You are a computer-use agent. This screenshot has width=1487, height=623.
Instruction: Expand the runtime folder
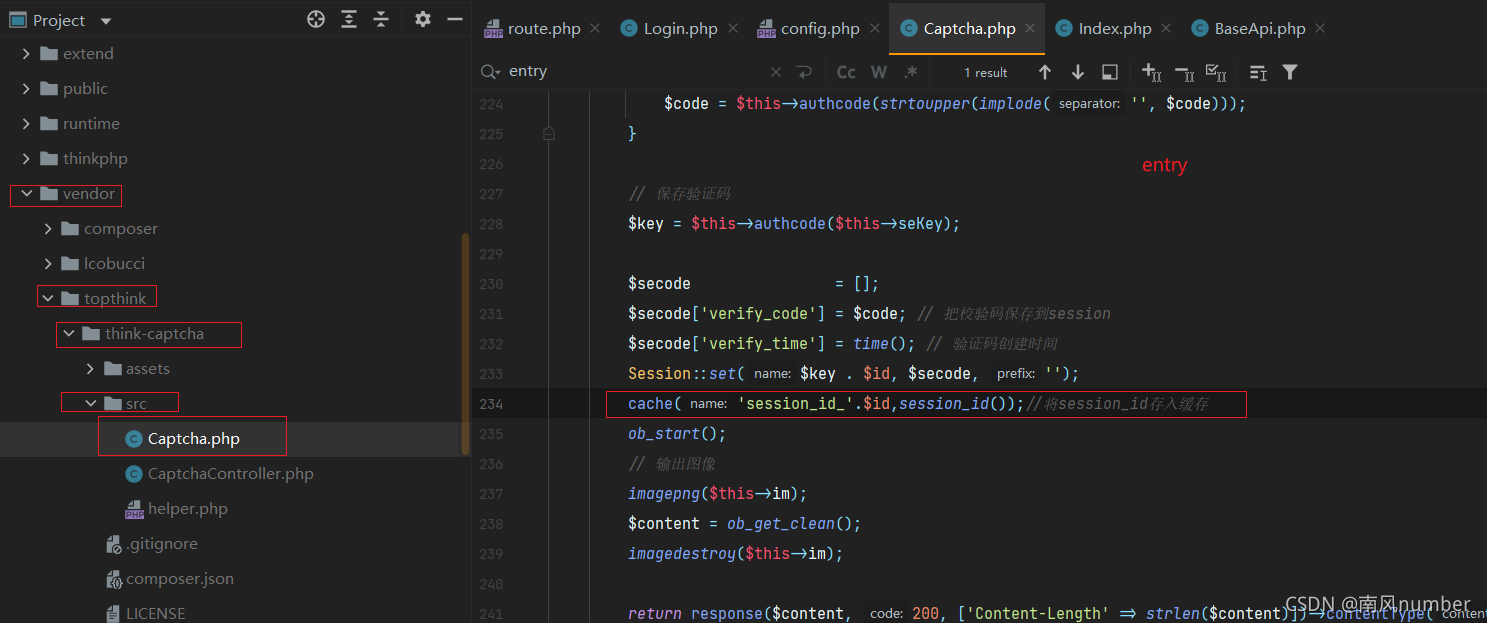click(27, 124)
